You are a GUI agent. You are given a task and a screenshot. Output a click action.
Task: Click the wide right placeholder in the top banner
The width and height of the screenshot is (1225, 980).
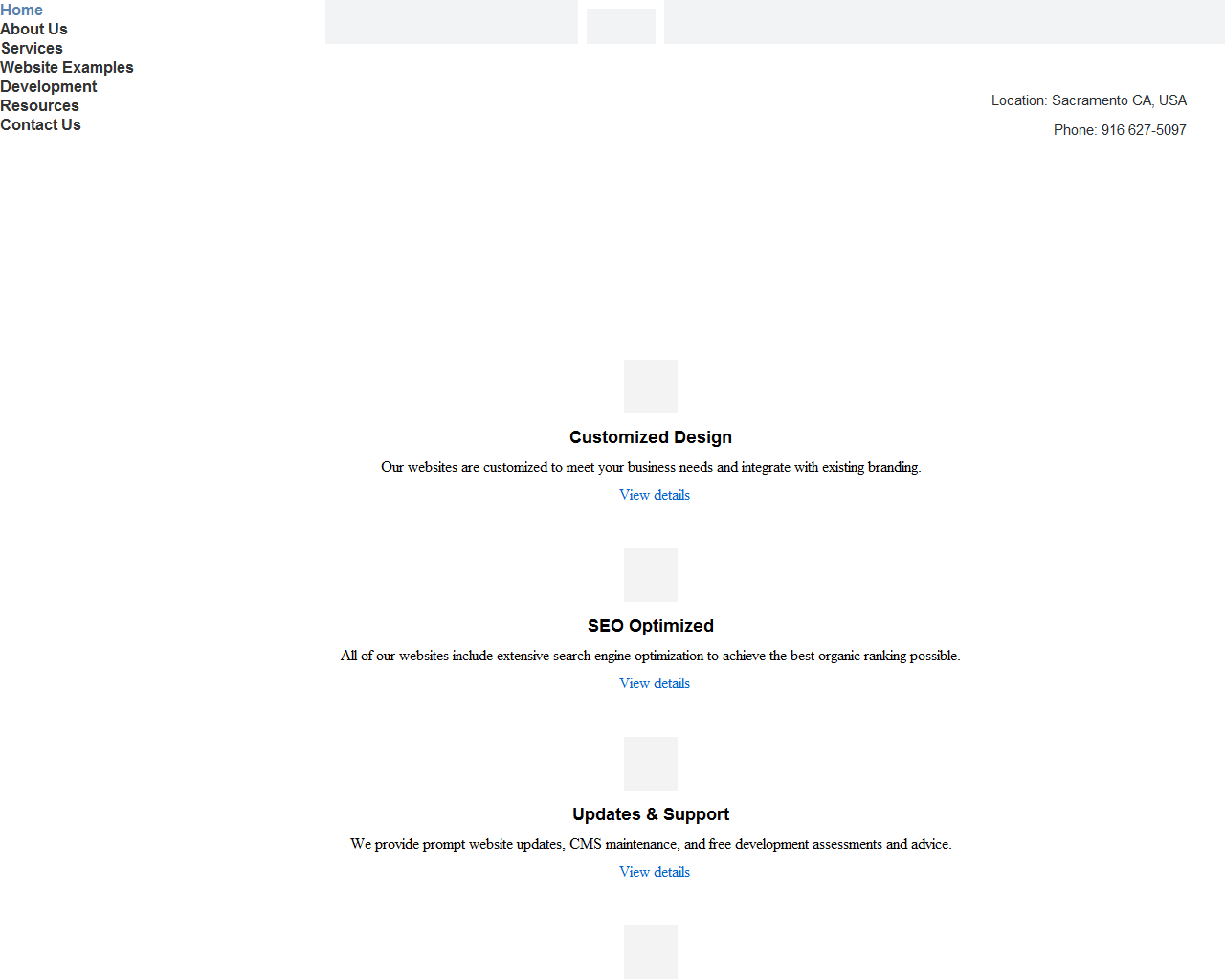coord(945,21)
